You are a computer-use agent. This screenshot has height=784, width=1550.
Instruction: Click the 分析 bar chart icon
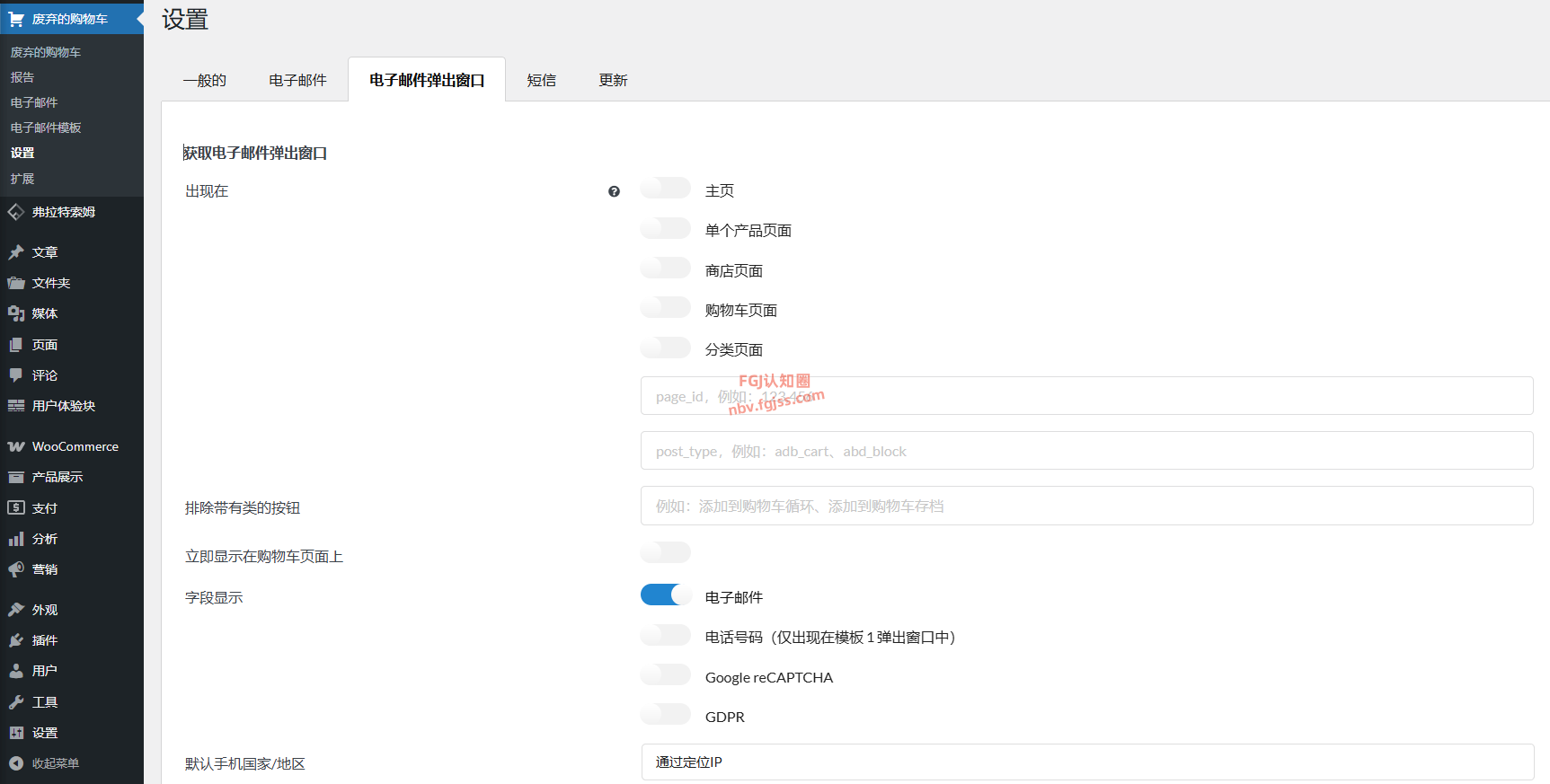[x=16, y=539]
